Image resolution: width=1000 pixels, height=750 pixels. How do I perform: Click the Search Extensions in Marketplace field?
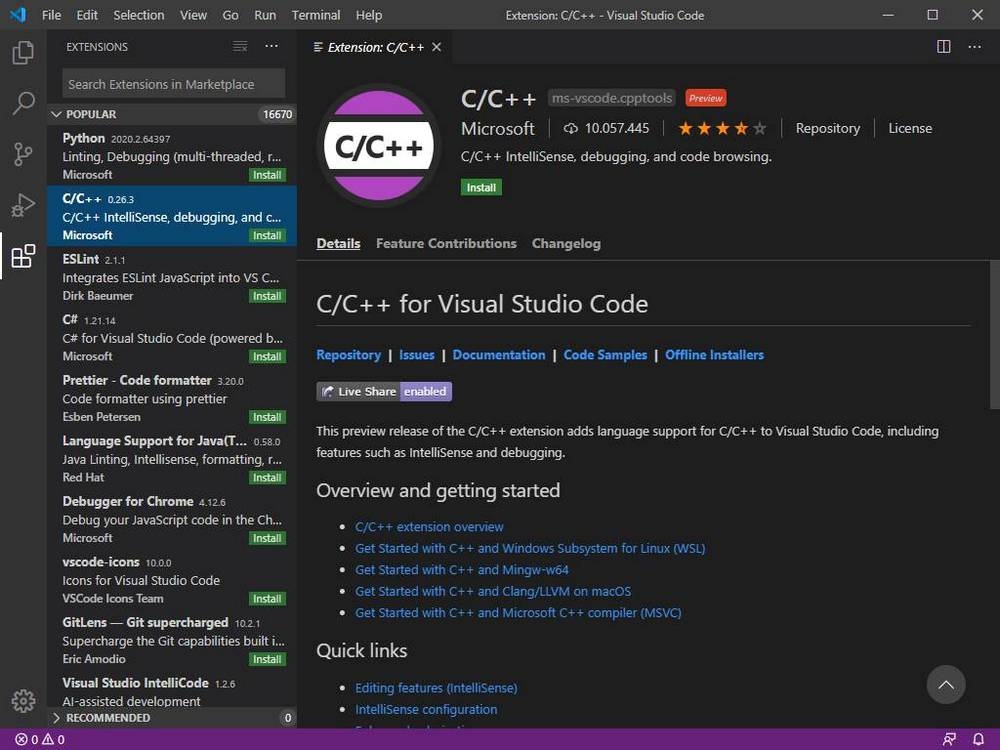coord(174,84)
